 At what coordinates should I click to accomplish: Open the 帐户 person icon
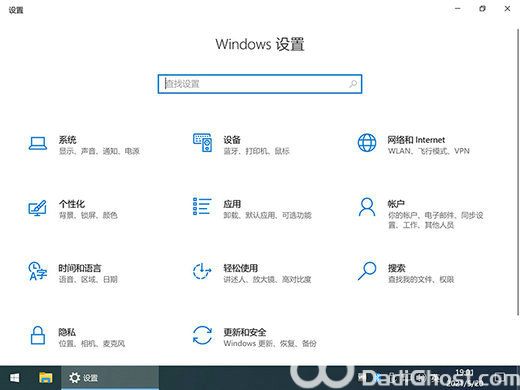367,207
